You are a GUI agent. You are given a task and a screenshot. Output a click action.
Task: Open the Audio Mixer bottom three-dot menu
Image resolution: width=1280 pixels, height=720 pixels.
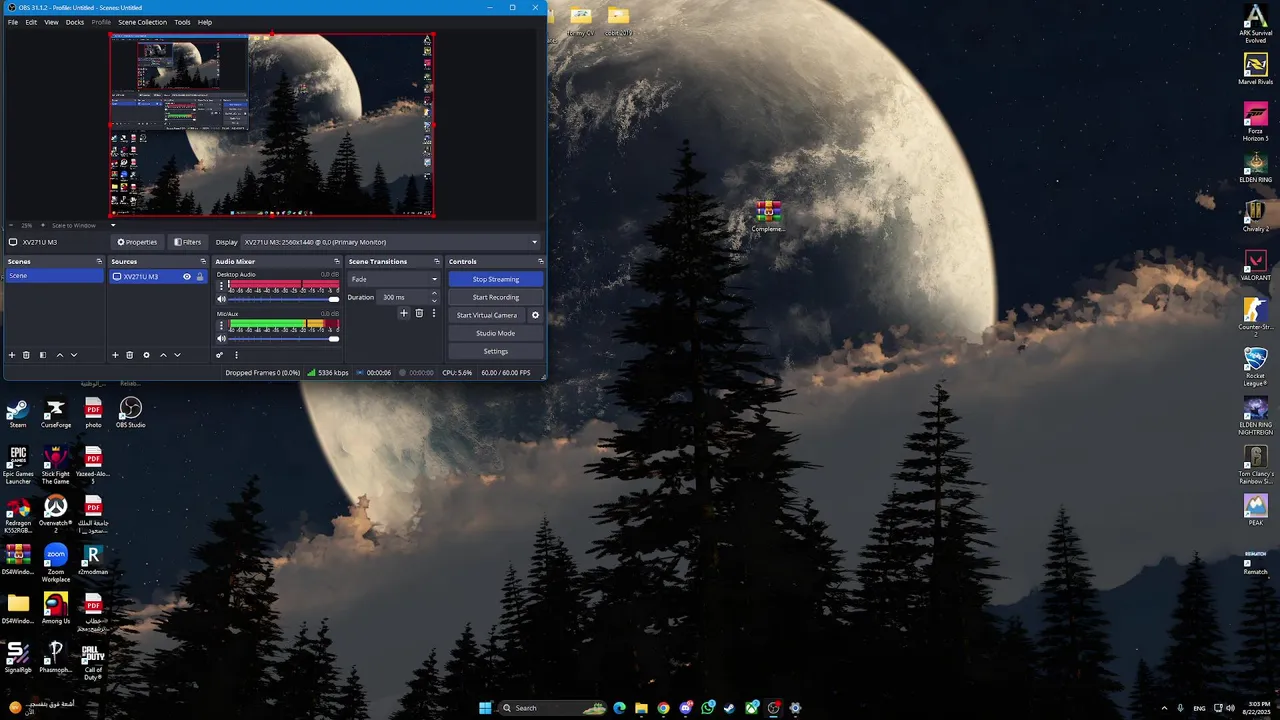point(236,355)
